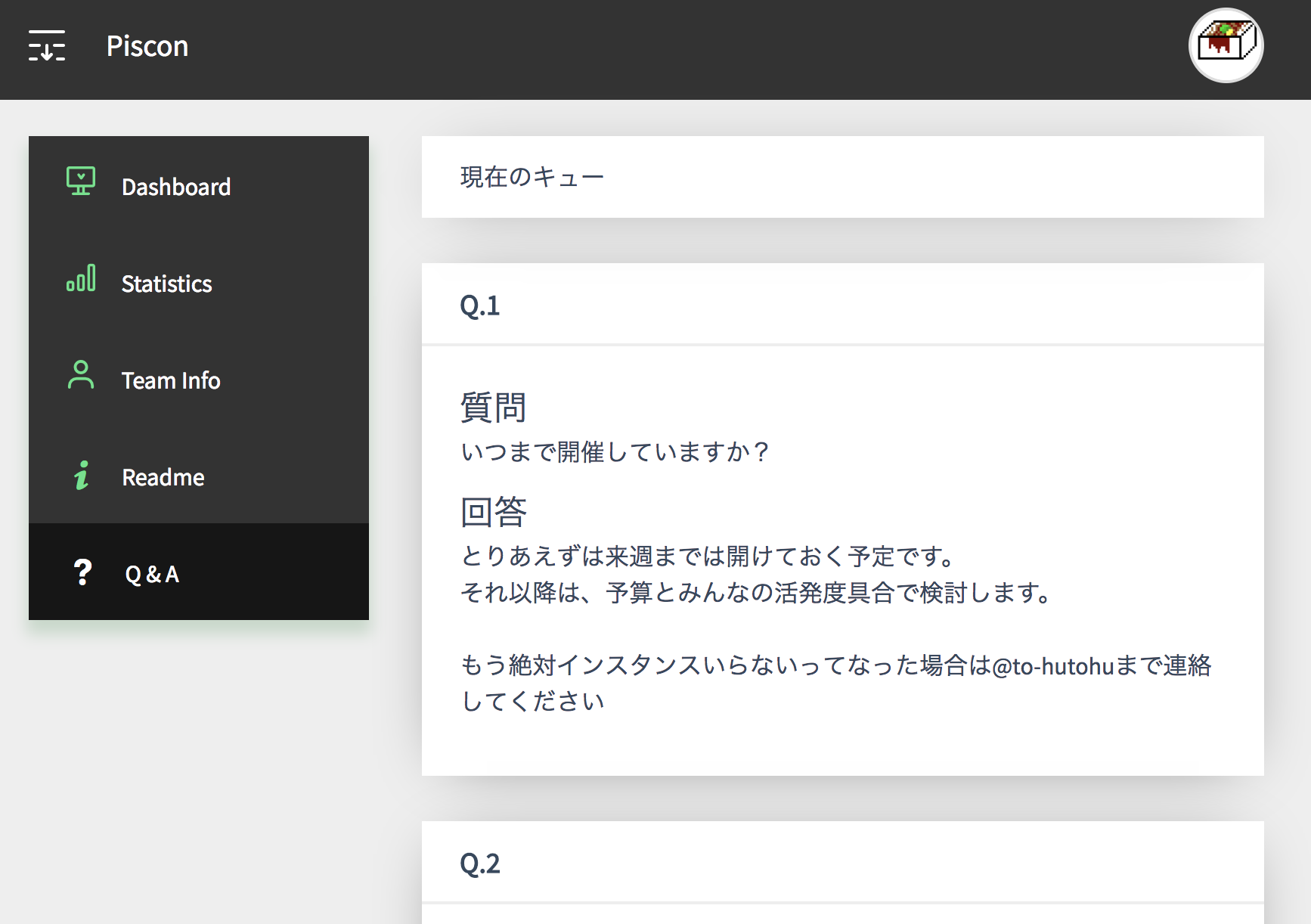Click the Team Info person icon
Screen dimensions: 1311x924
click(x=81, y=375)
